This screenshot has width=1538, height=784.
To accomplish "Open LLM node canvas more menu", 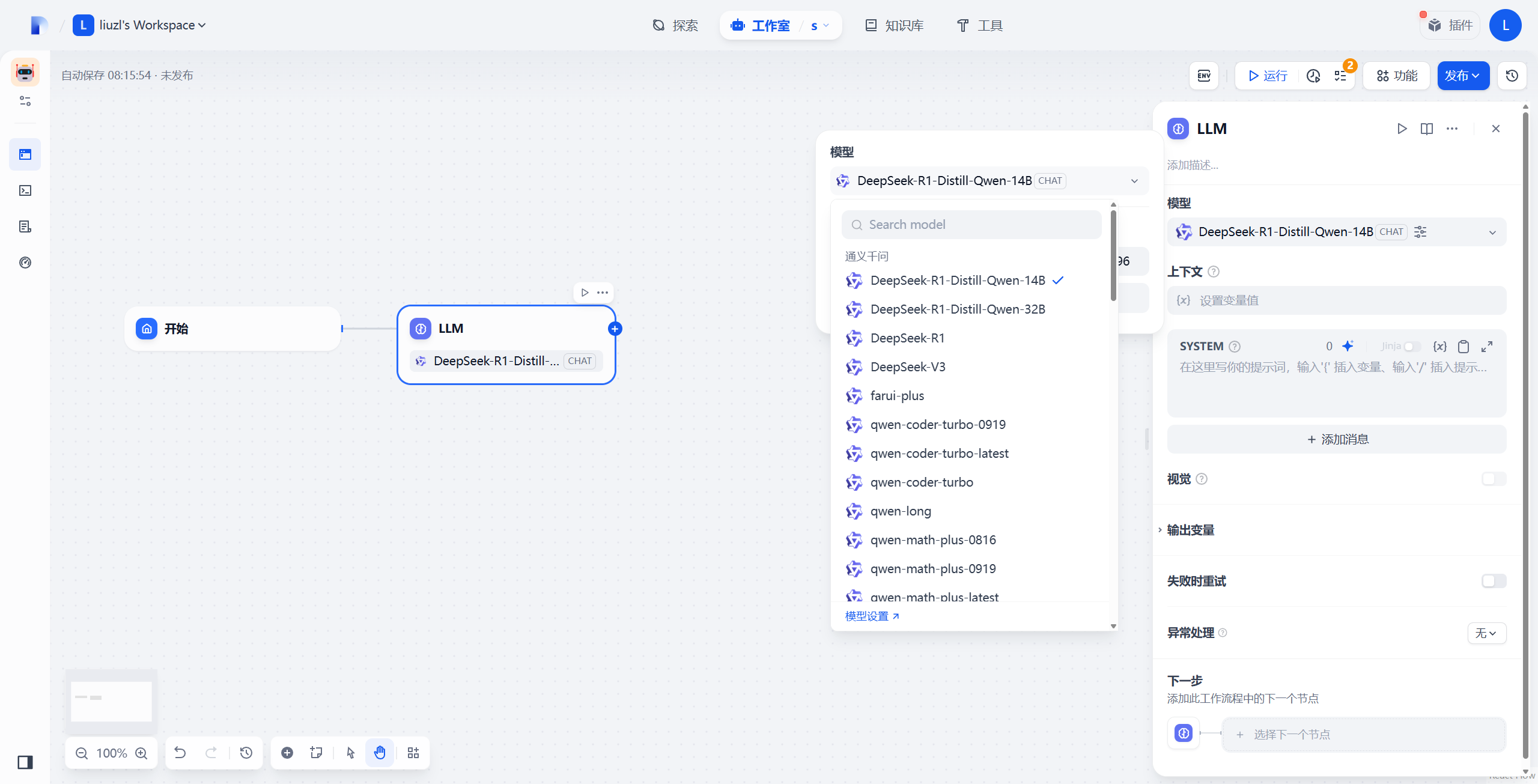I will 603,293.
